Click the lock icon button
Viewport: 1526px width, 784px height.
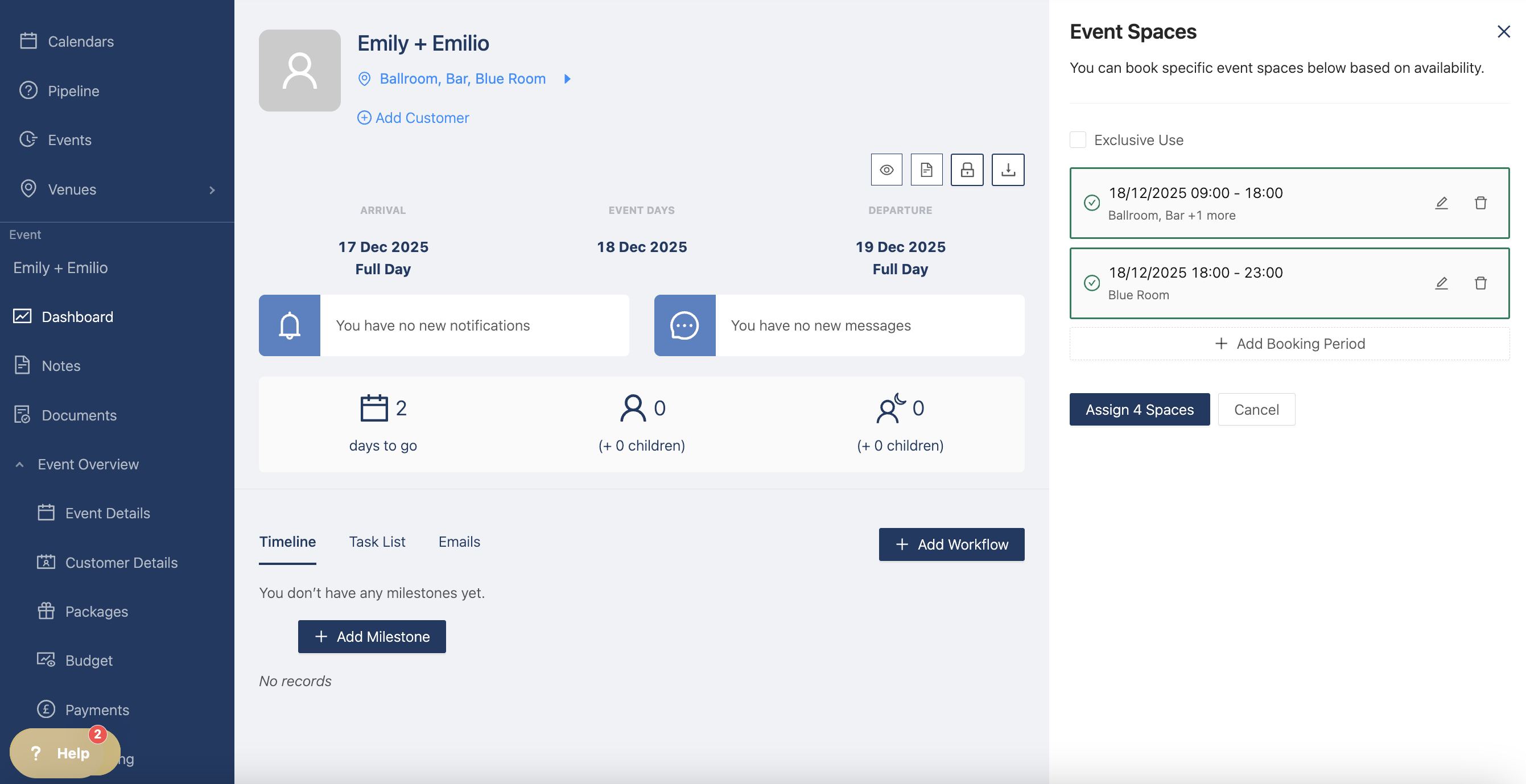(x=967, y=170)
